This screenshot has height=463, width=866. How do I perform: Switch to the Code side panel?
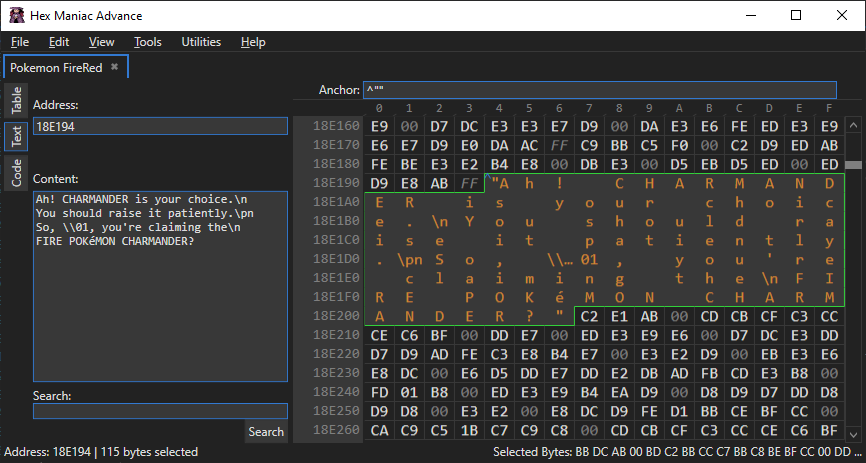click(17, 173)
